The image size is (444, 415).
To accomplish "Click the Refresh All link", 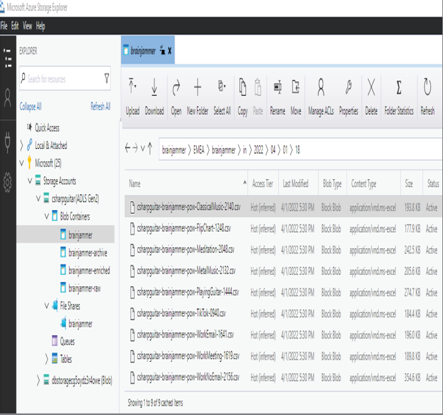I will (x=100, y=106).
